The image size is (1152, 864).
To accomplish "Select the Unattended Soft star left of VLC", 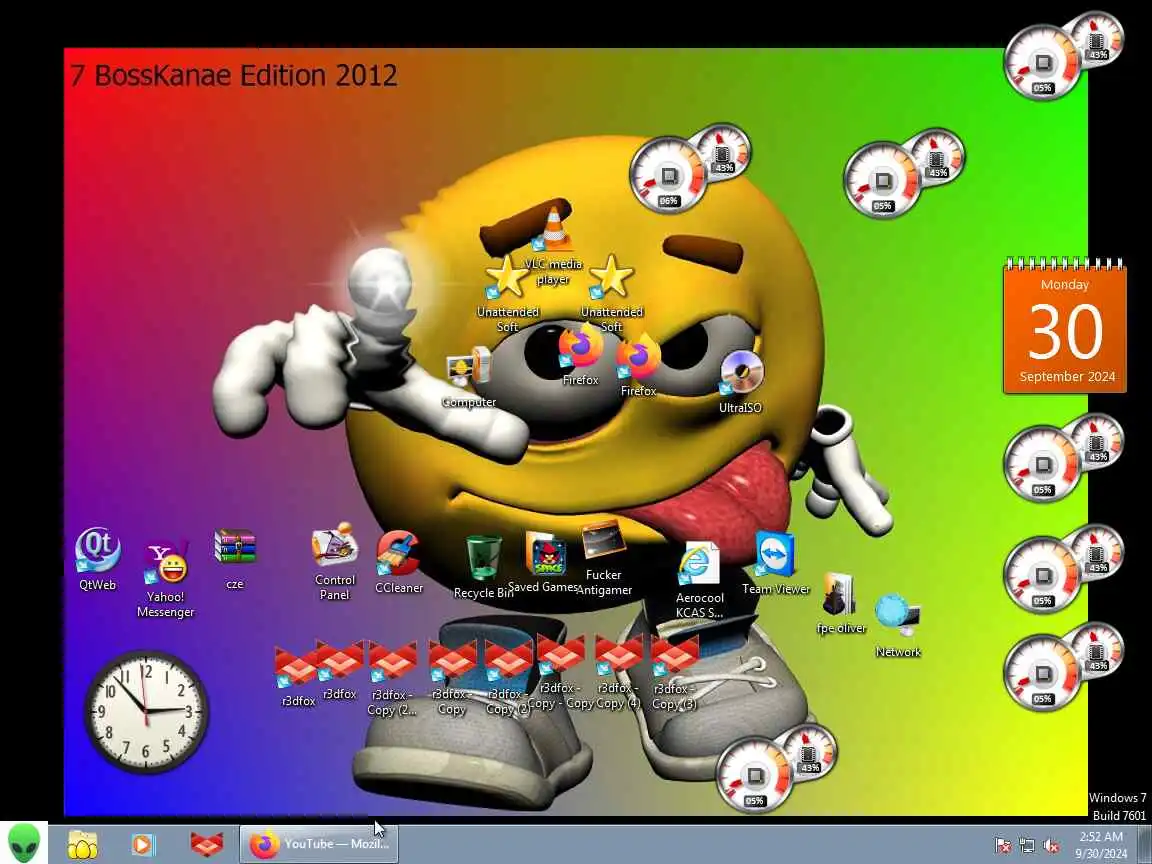I will [507, 292].
